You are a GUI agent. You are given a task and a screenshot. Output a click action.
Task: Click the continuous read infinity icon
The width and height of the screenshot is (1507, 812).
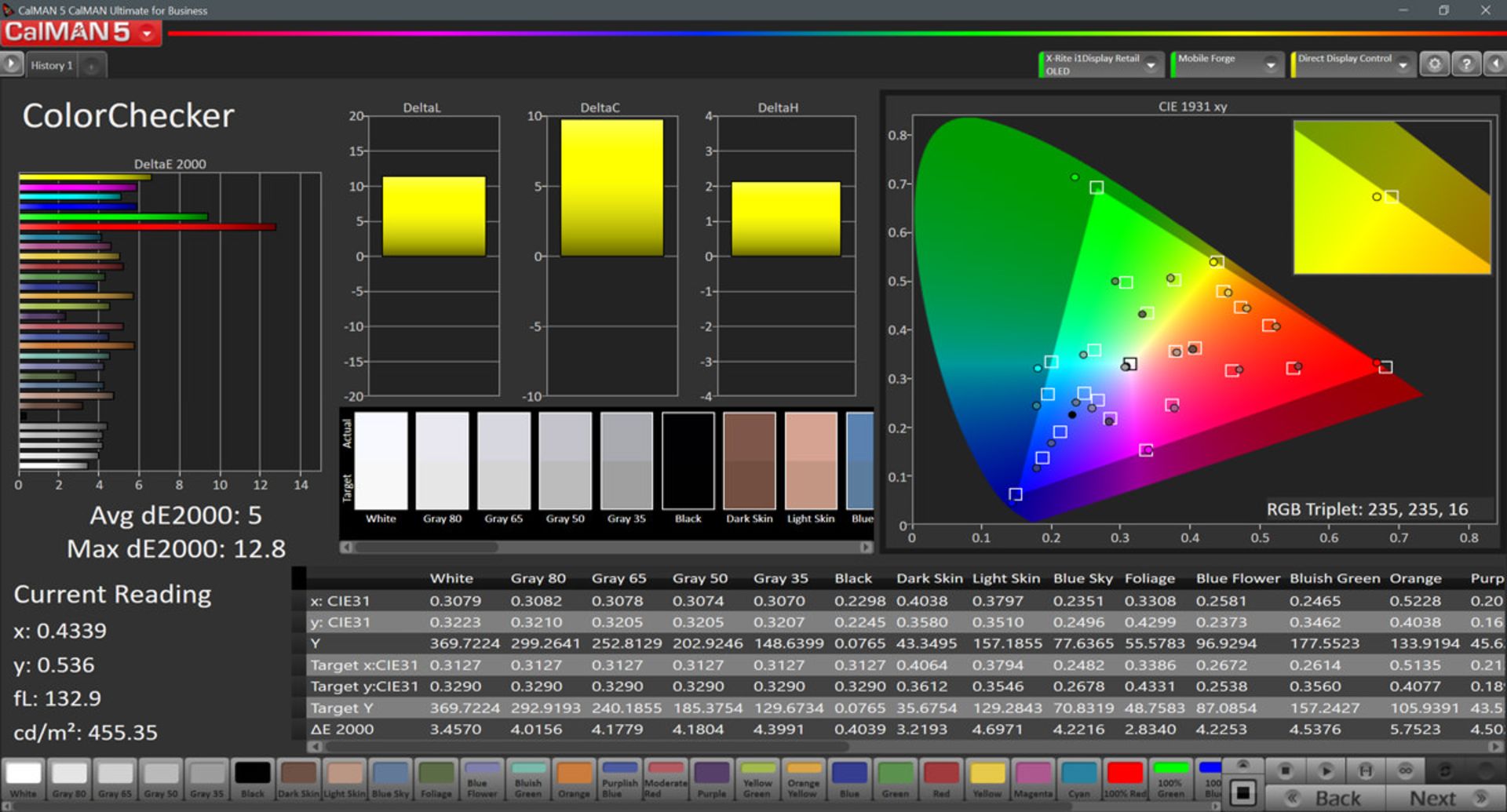click(x=1405, y=770)
